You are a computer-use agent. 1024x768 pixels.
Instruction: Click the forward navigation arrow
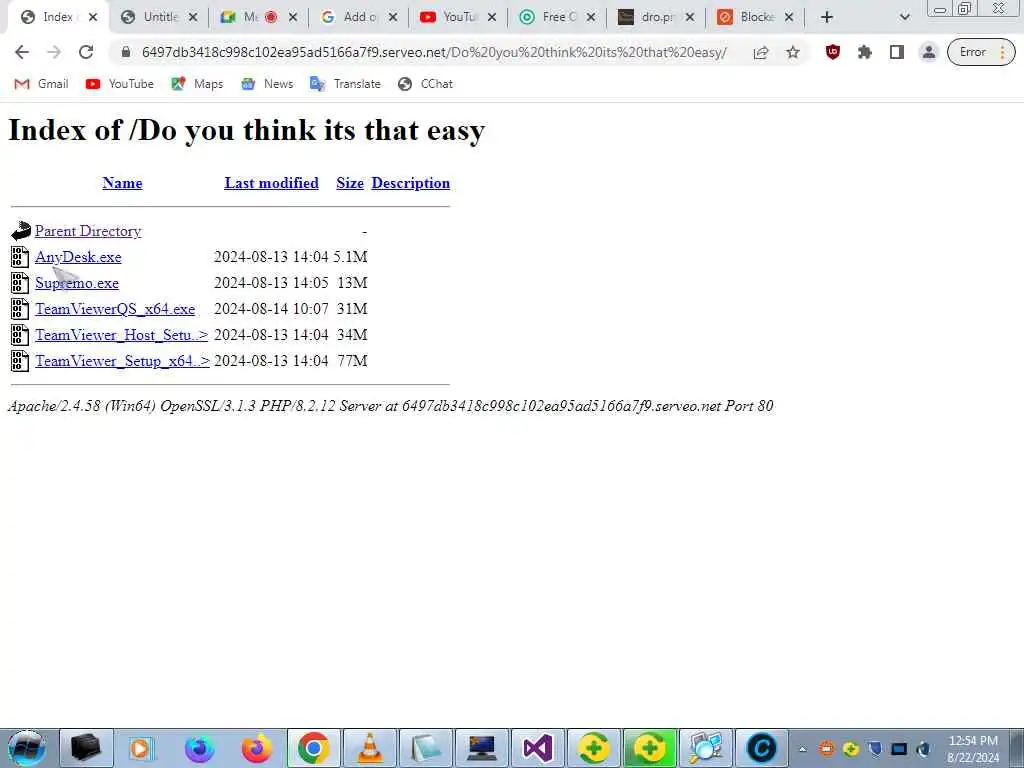click(54, 52)
